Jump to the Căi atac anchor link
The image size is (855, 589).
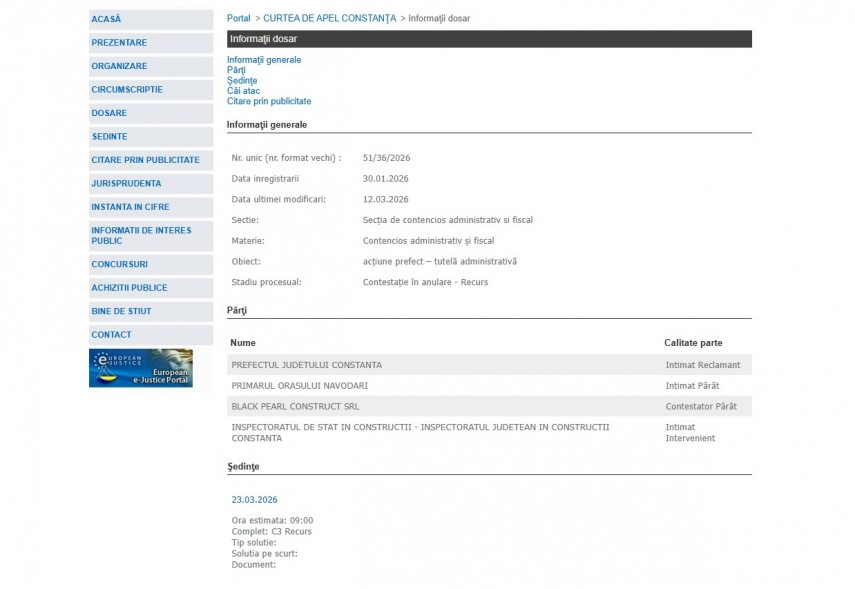coord(243,91)
